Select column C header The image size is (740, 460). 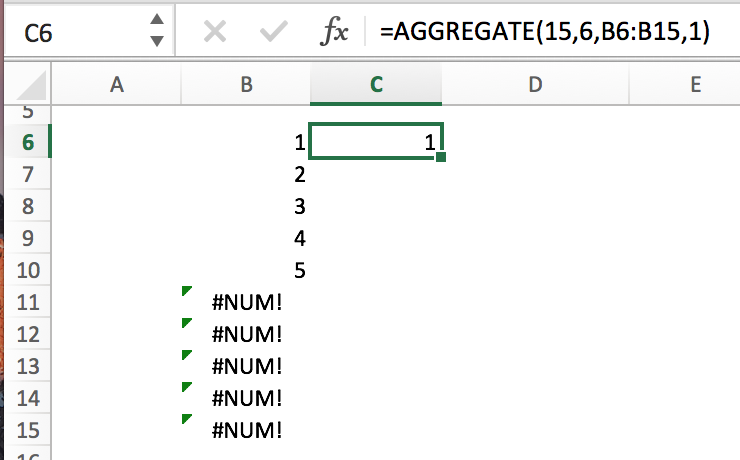[376, 86]
